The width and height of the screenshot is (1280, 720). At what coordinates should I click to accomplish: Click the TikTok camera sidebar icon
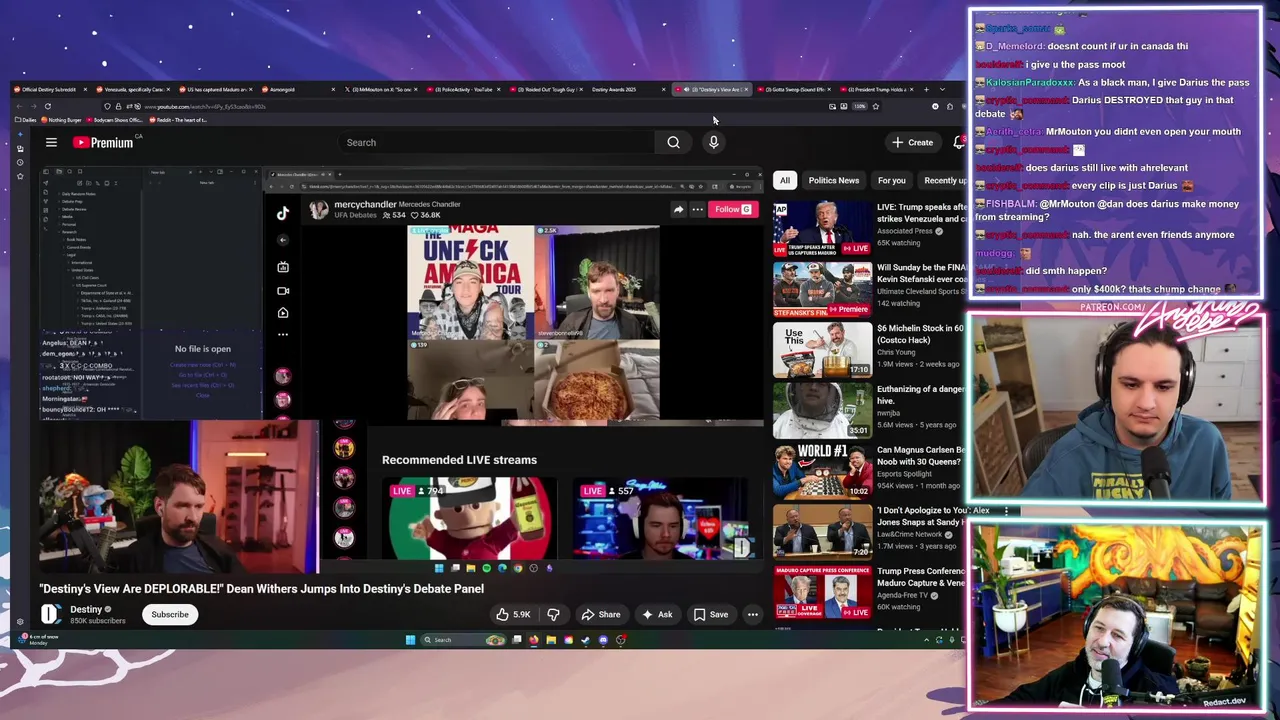[x=283, y=291]
